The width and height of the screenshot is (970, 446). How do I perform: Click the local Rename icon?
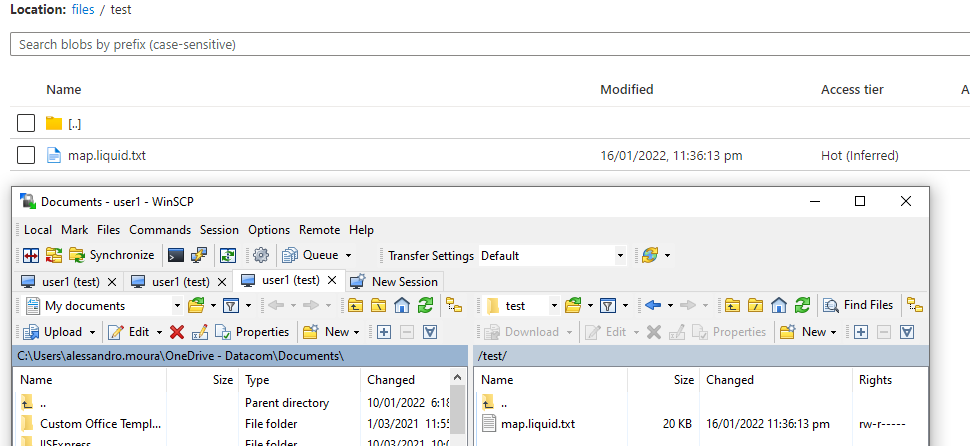(x=199, y=332)
